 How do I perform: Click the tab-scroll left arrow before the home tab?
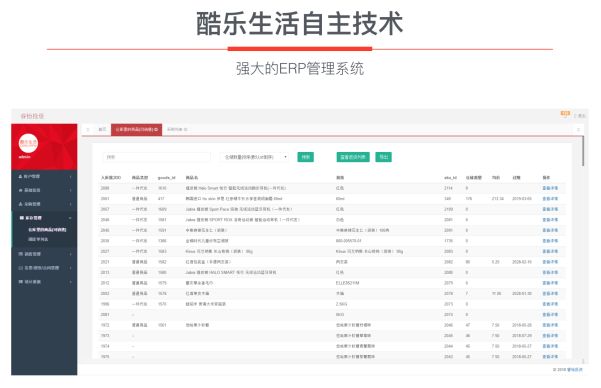(x=88, y=130)
